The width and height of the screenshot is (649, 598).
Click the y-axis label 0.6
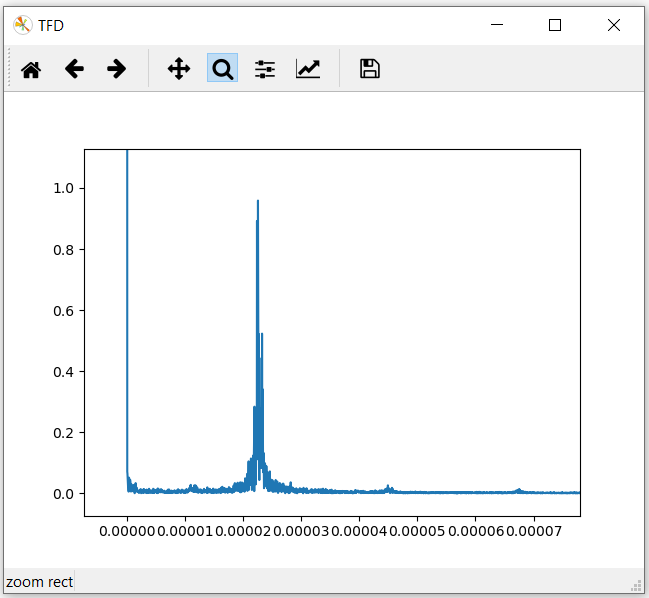pyautogui.click(x=63, y=311)
